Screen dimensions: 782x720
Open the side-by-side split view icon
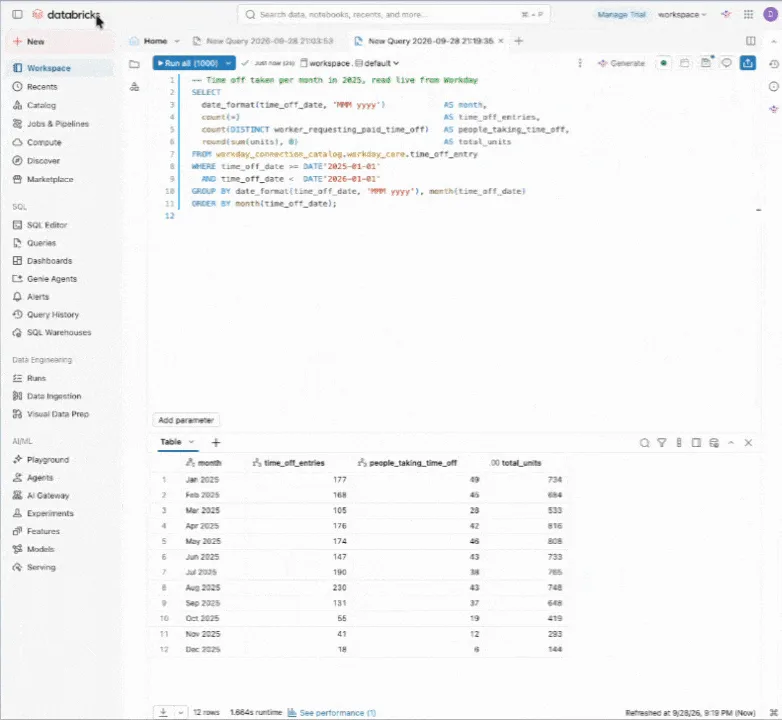pos(751,41)
